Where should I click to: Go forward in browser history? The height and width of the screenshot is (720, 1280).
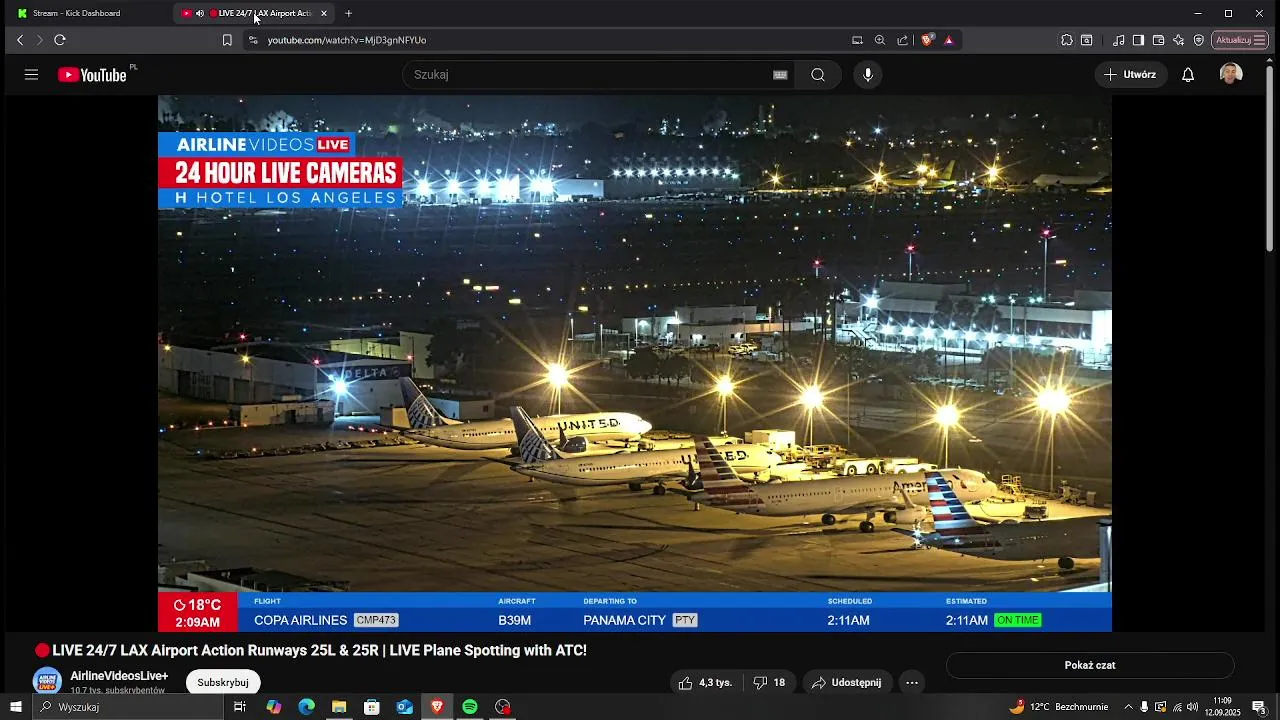tap(39, 40)
